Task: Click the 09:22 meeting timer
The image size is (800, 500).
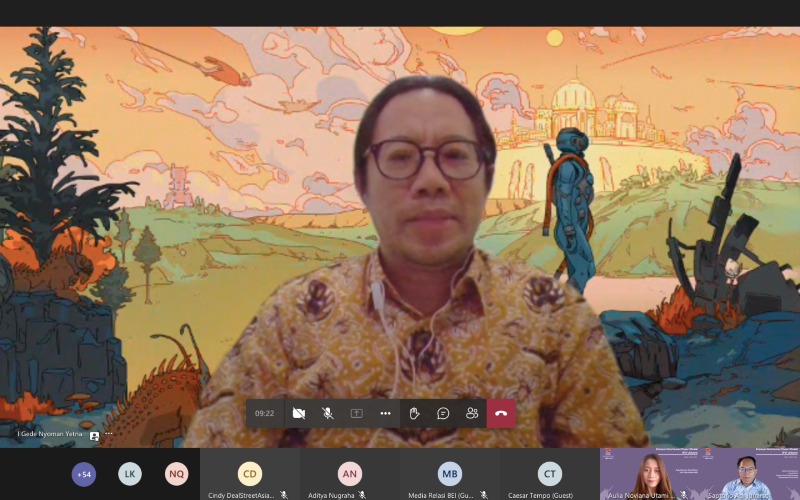Action: click(x=264, y=413)
